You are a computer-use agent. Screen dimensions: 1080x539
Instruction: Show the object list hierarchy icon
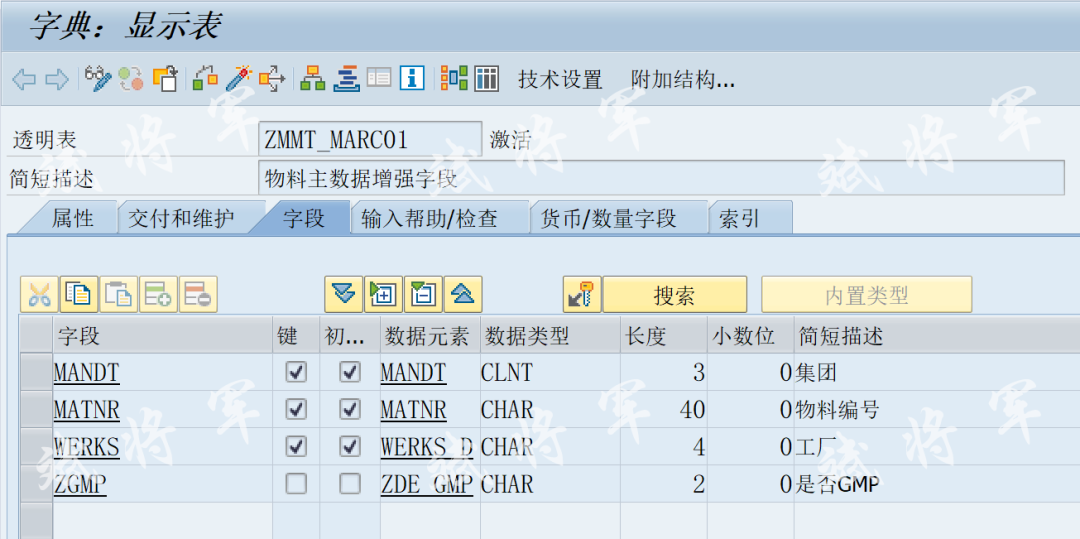point(313,78)
